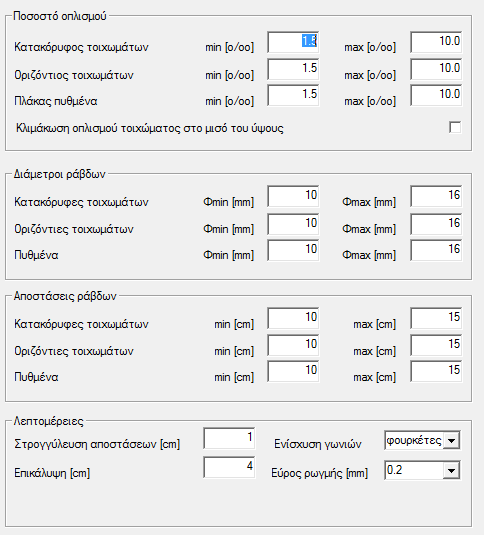Click max [cm] field for Κατακόρυφες τοιχωμάτων spacing
Screen dimensions: 484x535
[436, 318]
